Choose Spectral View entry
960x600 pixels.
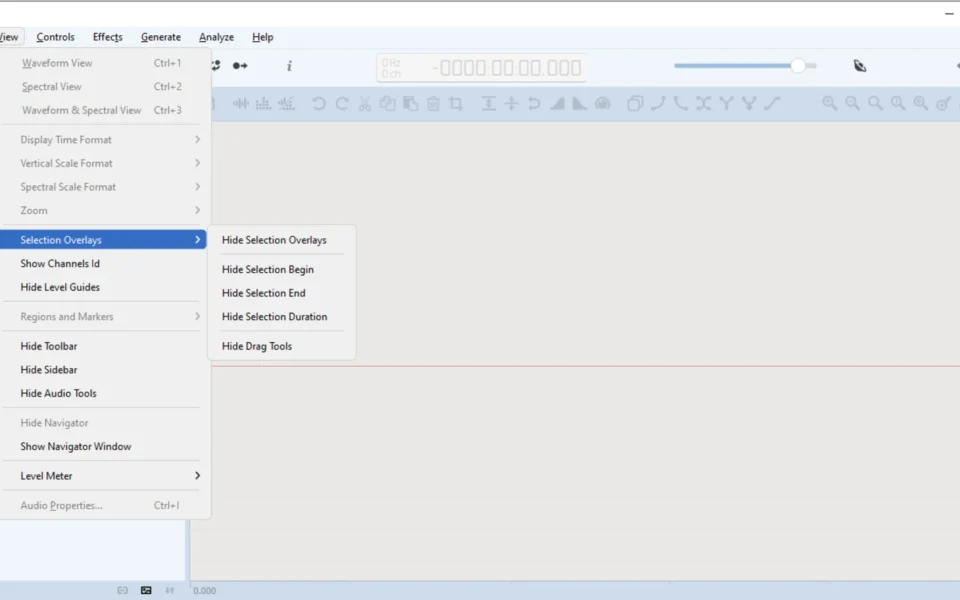pos(103,87)
